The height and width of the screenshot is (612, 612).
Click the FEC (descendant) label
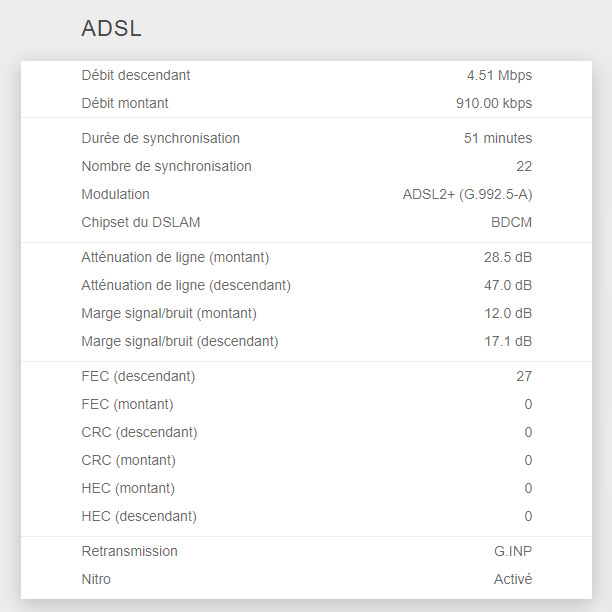pos(138,376)
